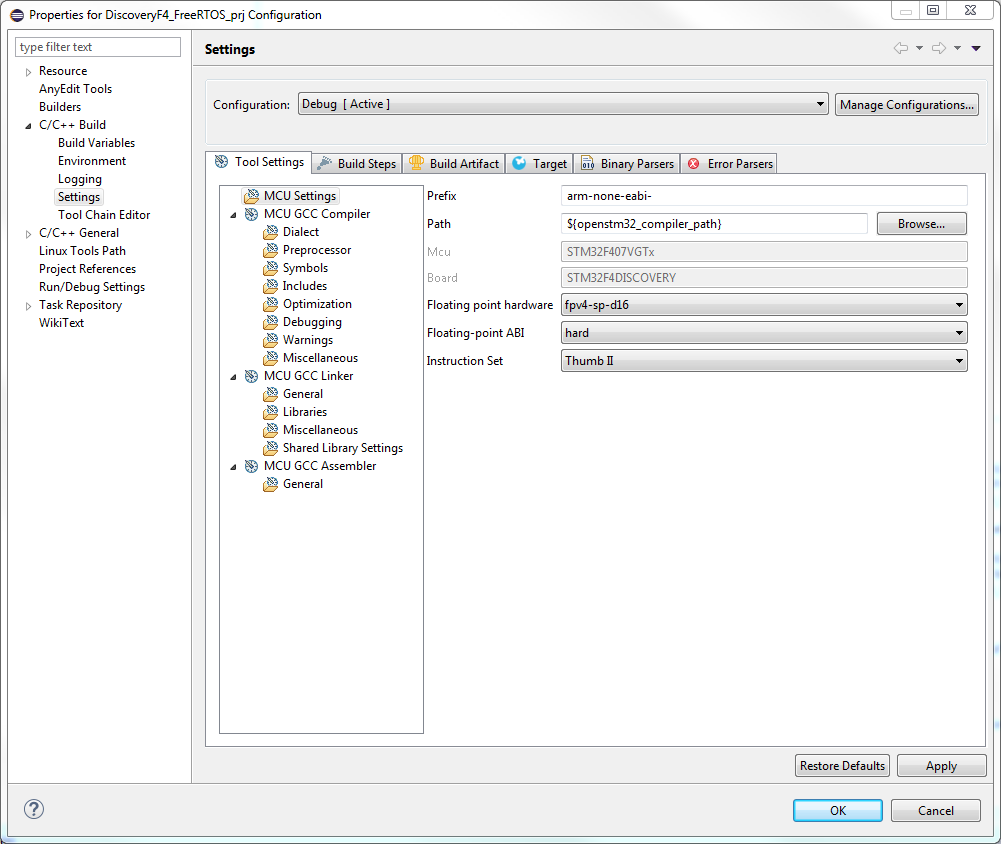This screenshot has height=844, width=1001.
Task: Select Tool Chain Editor in sidebar
Action: pos(104,215)
